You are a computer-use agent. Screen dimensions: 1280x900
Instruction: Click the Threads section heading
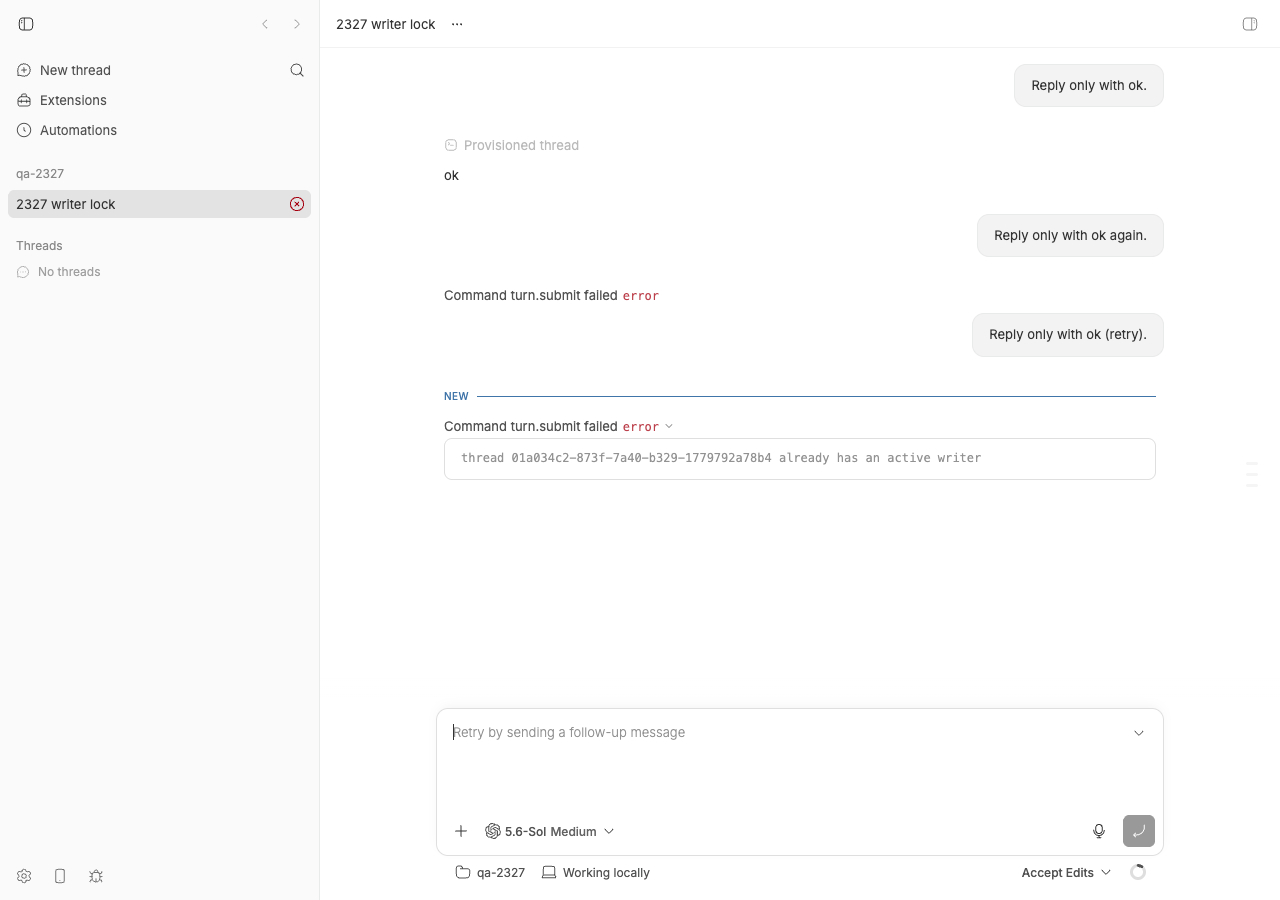pos(39,246)
